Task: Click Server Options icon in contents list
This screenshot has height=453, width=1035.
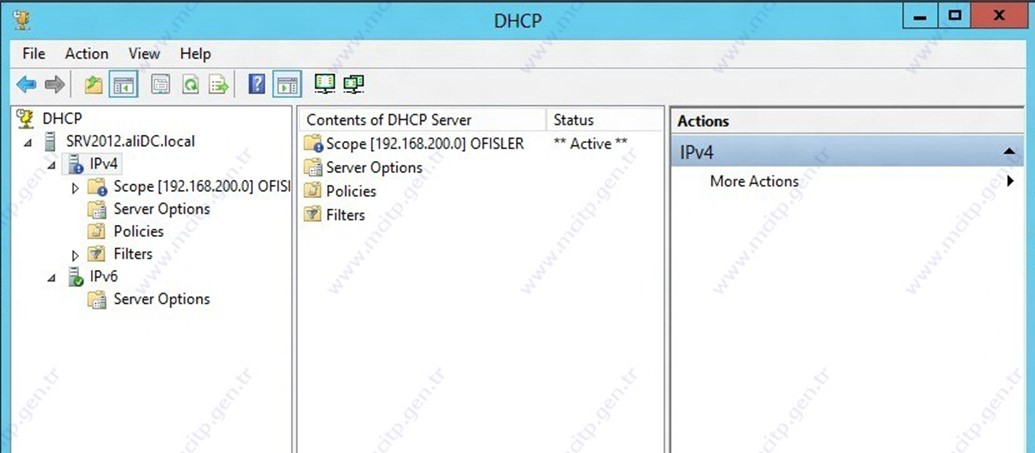Action: [x=313, y=168]
